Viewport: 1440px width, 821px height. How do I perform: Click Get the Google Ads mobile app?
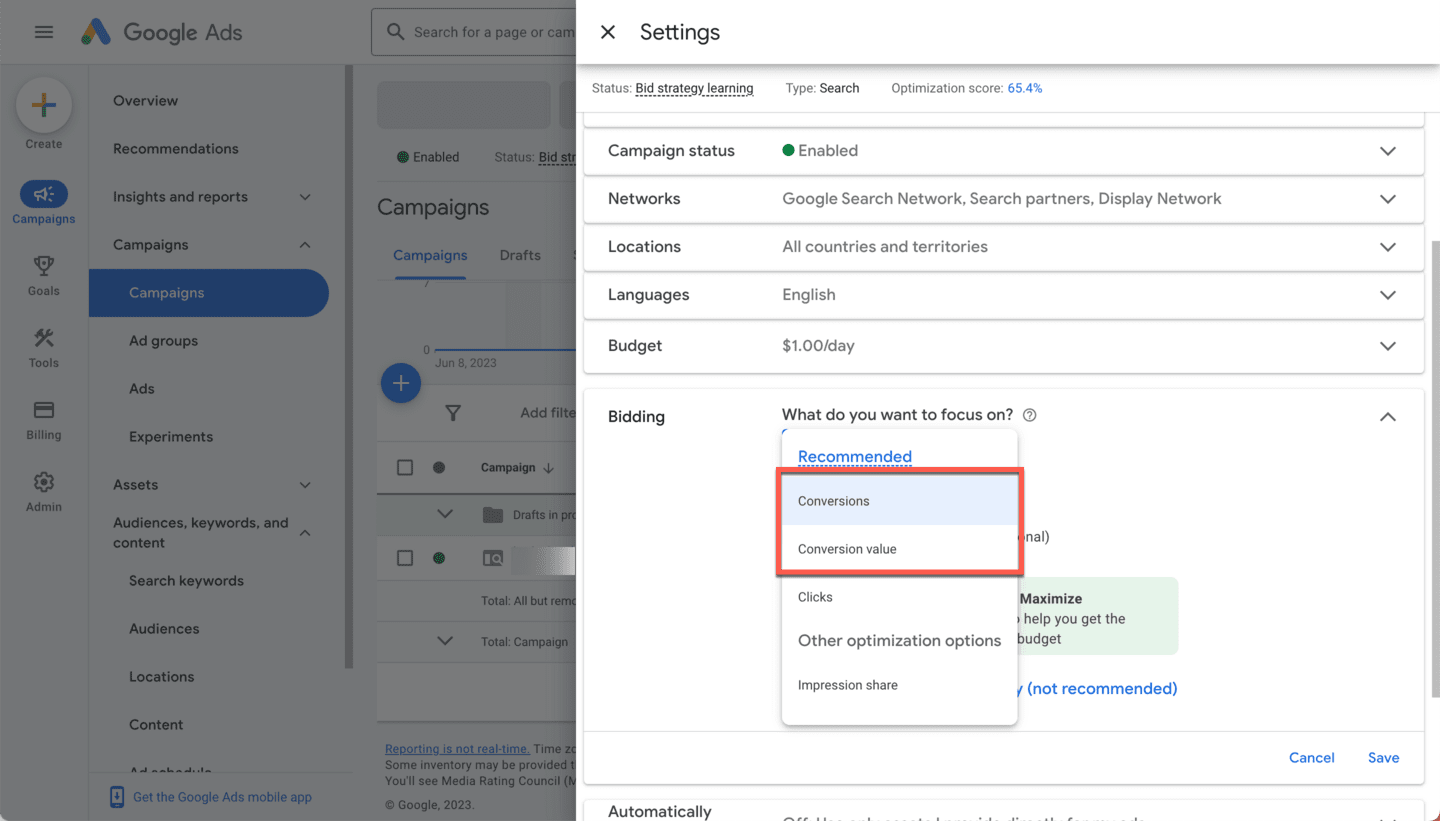pyautogui.click(x=222, y=797)
